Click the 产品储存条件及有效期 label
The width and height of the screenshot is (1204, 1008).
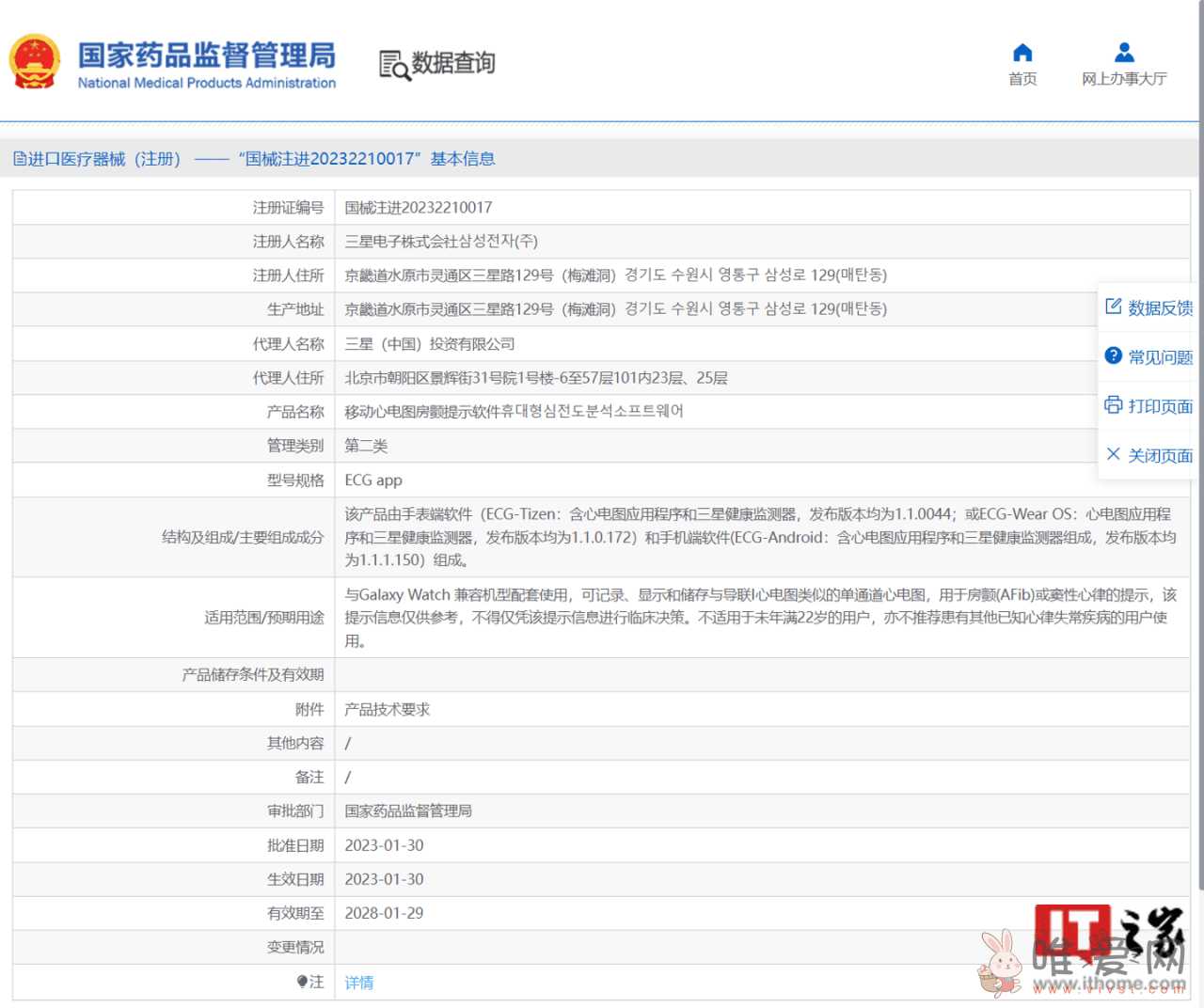(x=253, y=674)
